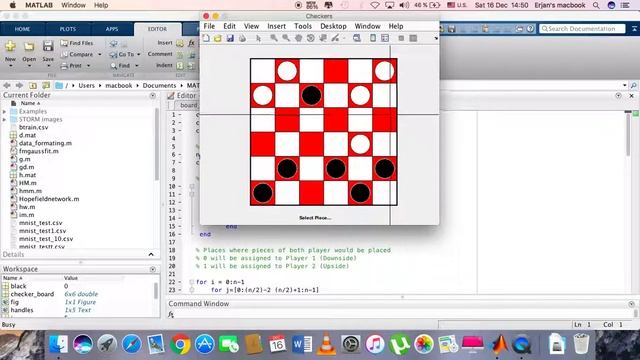Open Chrome from the Dock
This screenshot has height=360, width=640.
click(x=180, y=344)
